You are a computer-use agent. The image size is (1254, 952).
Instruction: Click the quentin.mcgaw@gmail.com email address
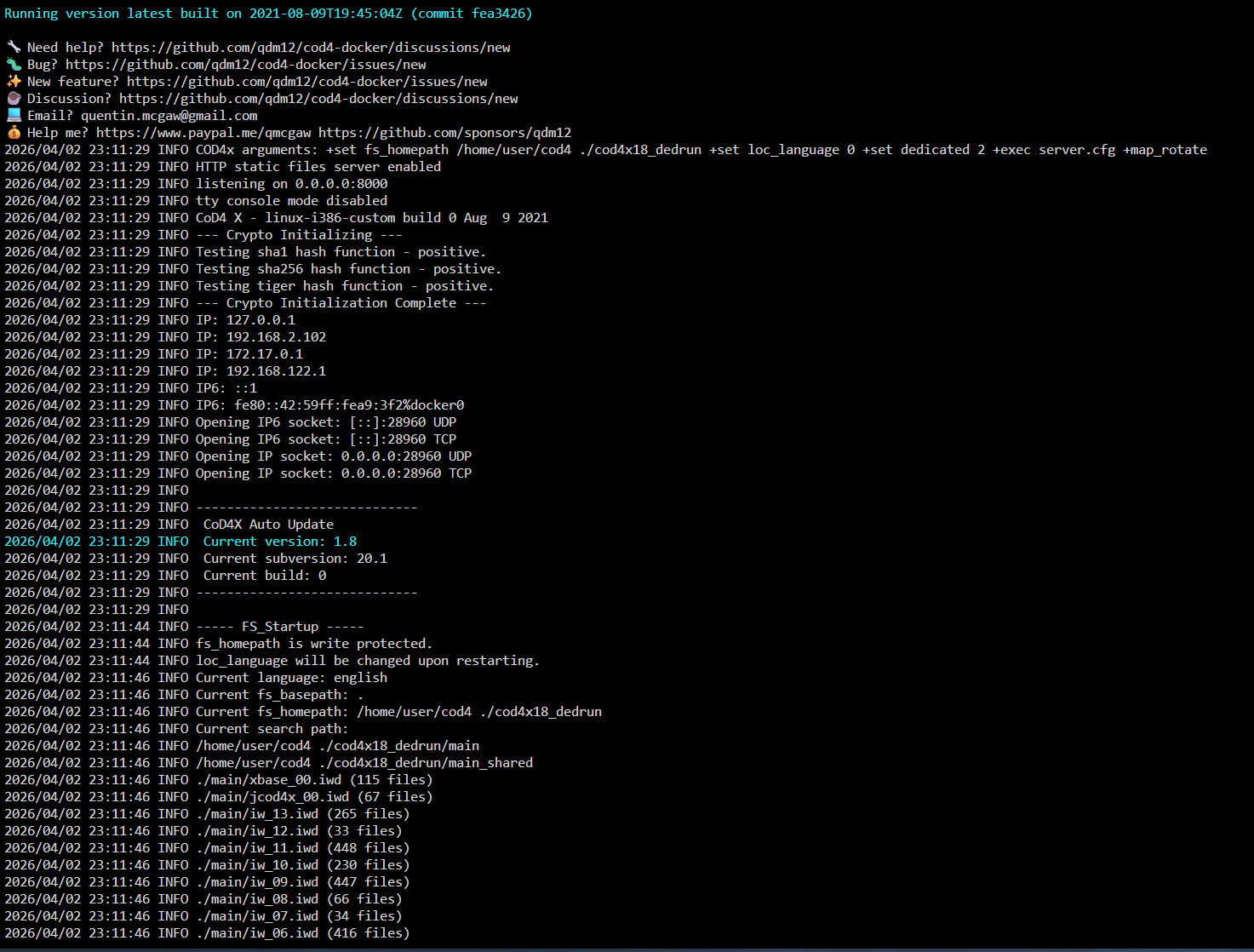169,116
